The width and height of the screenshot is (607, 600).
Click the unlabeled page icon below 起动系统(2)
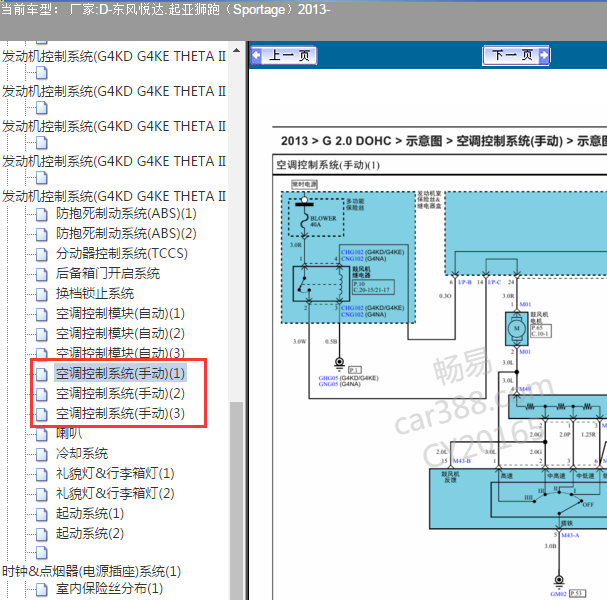[x=42, y=553]
